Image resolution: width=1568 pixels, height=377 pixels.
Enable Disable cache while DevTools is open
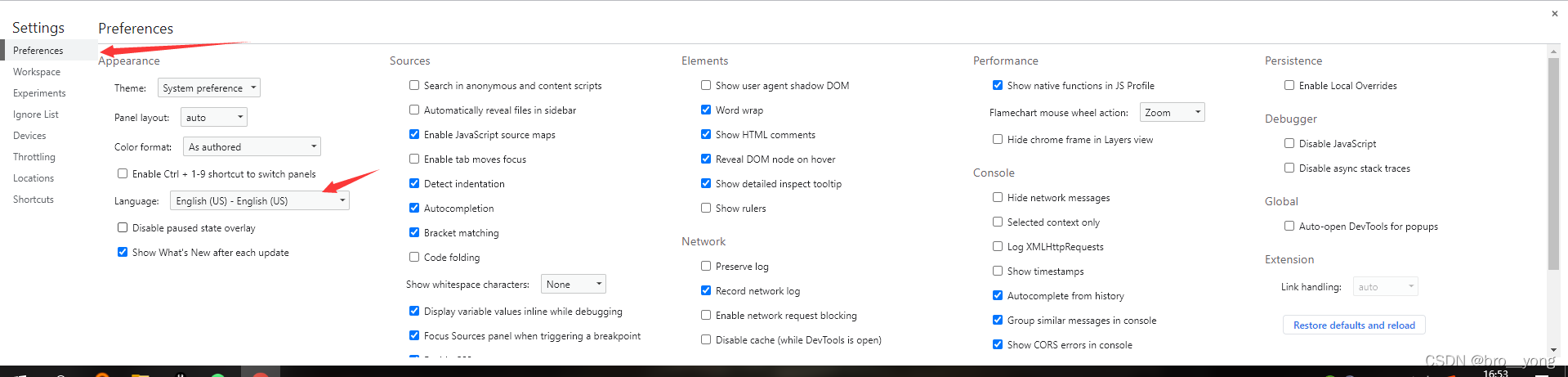click(706, 339)
